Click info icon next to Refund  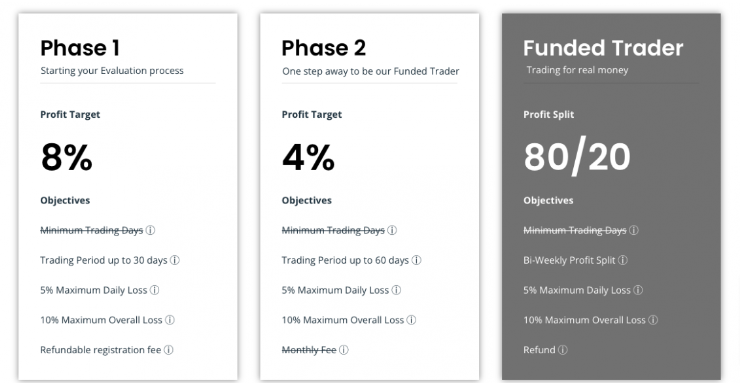click(x=562, y=350)
